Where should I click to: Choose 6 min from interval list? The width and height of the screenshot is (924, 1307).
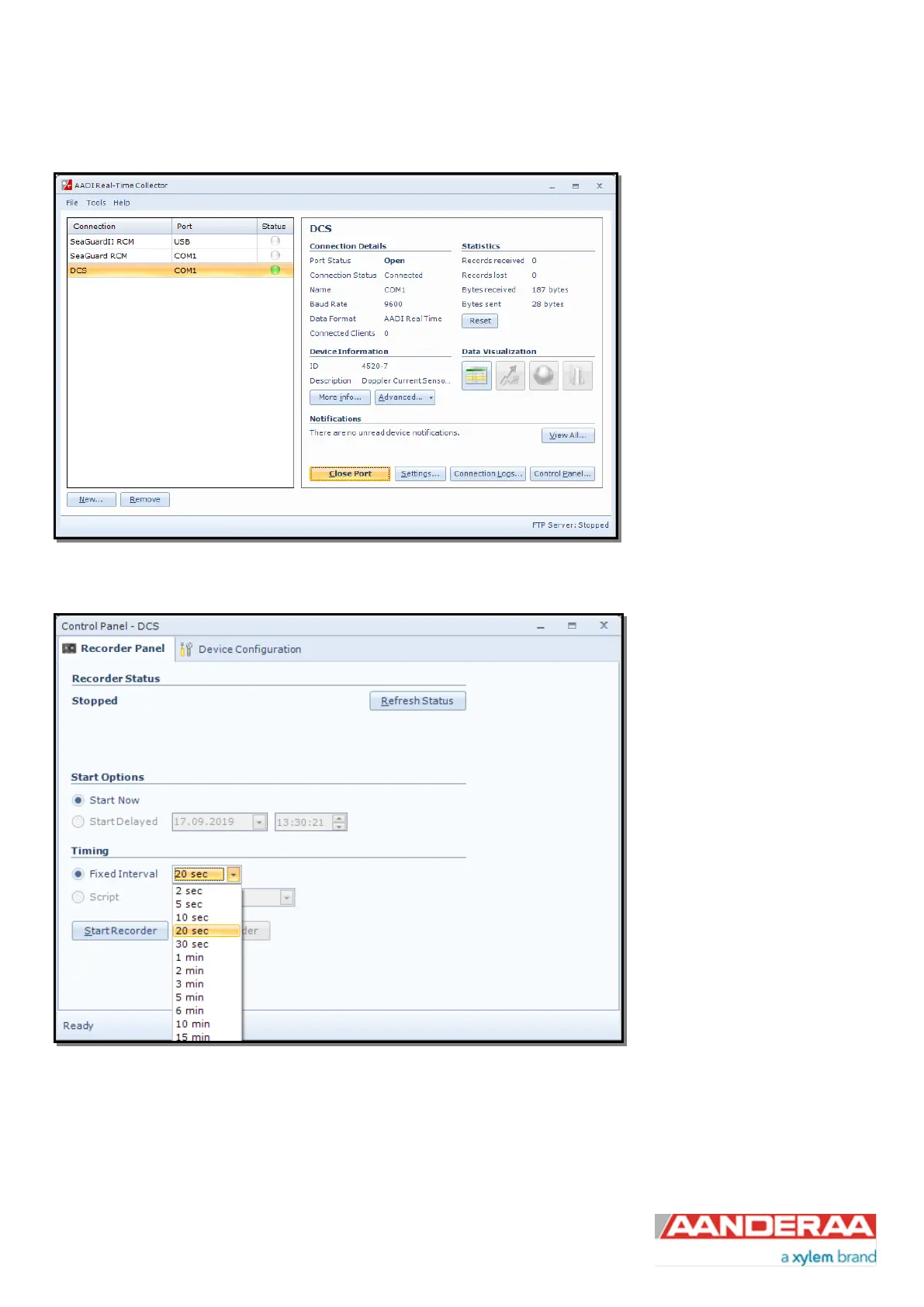[207, 1011]
